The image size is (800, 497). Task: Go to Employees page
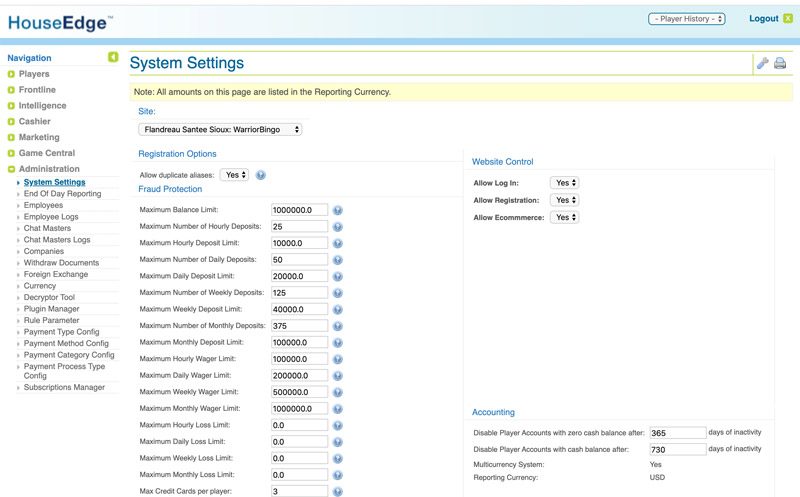(x=43, y=205)
